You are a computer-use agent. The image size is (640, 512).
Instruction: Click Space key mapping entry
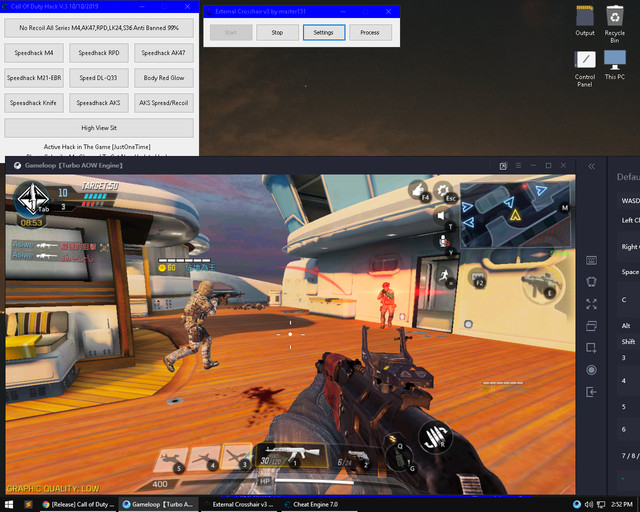click(629, 272)
